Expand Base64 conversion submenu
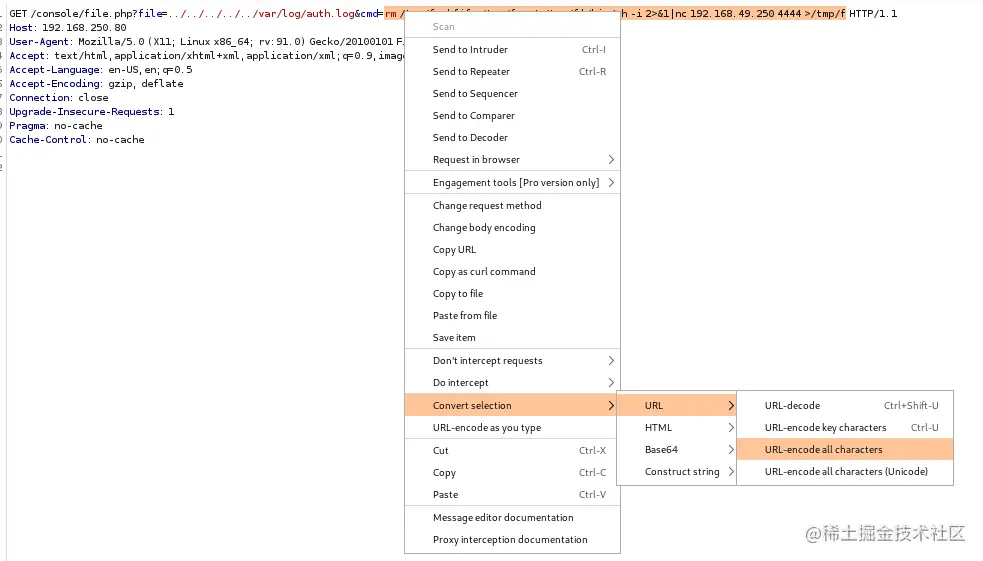 pos(677,449)
